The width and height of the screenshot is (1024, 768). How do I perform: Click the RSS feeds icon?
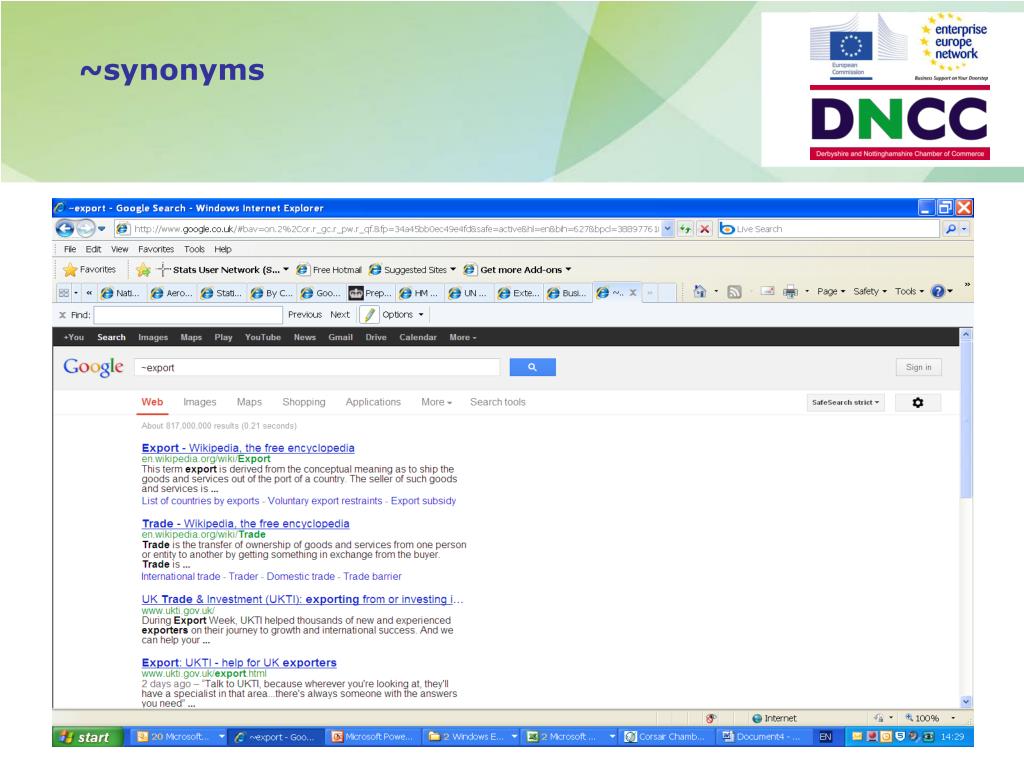click(x=735, y=292)
